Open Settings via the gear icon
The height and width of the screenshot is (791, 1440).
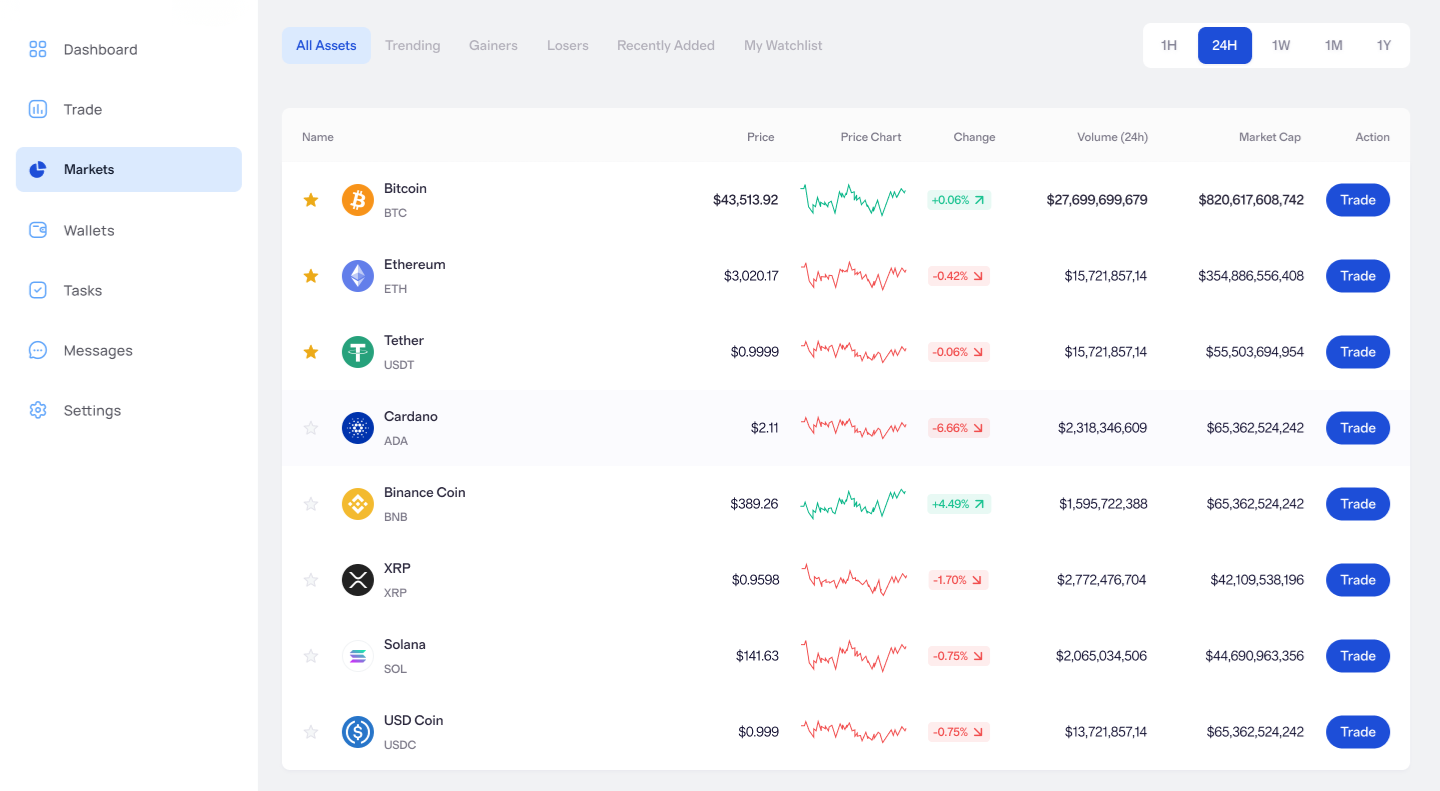38,410
